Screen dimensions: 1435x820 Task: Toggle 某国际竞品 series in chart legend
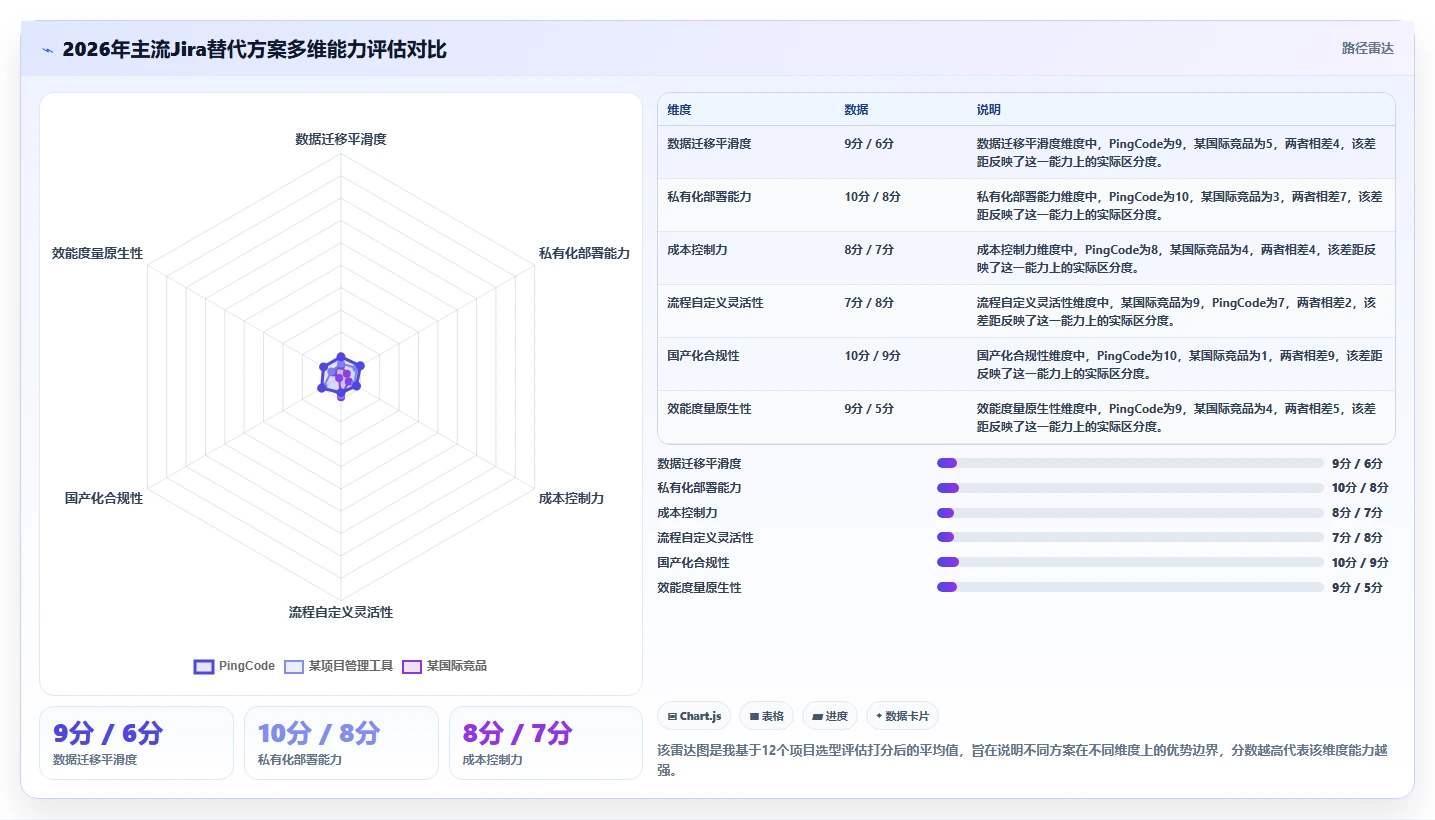point(445,666)
